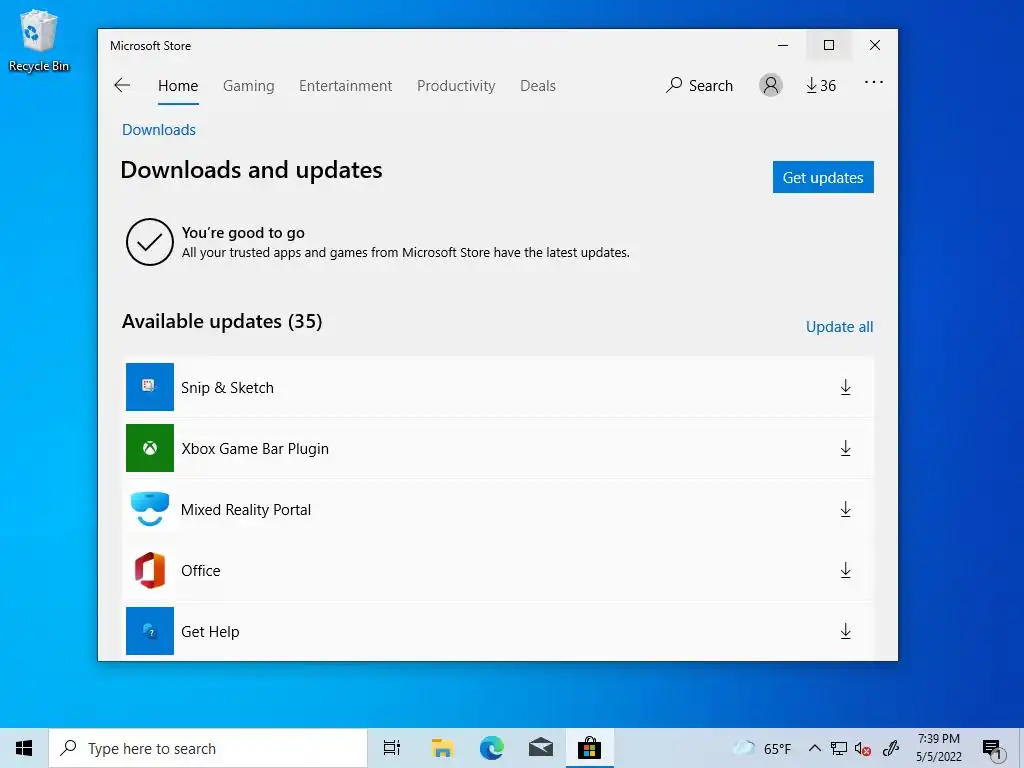
Task: Open Search in Microsoft Store
Action: (699, 86)
